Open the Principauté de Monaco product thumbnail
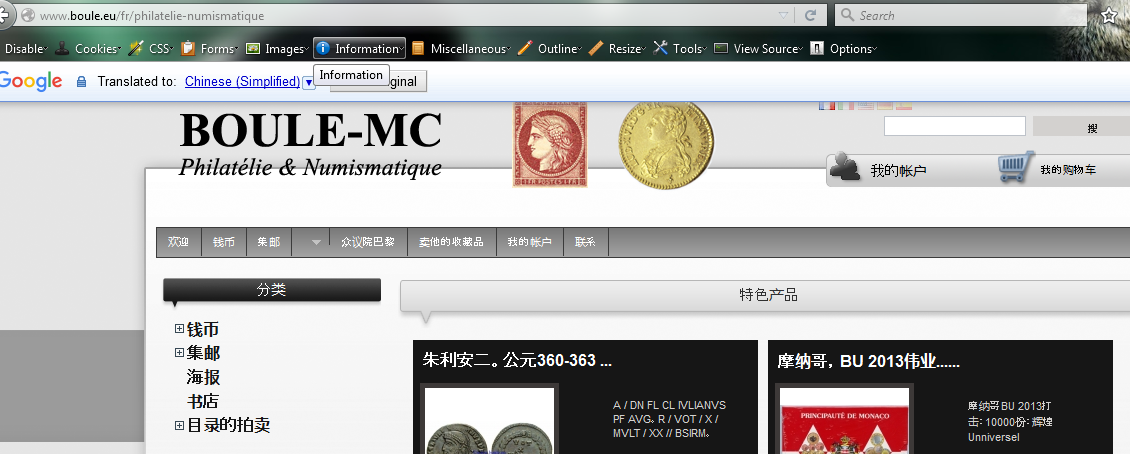The image size is (1130, 454). click(844, 421)
